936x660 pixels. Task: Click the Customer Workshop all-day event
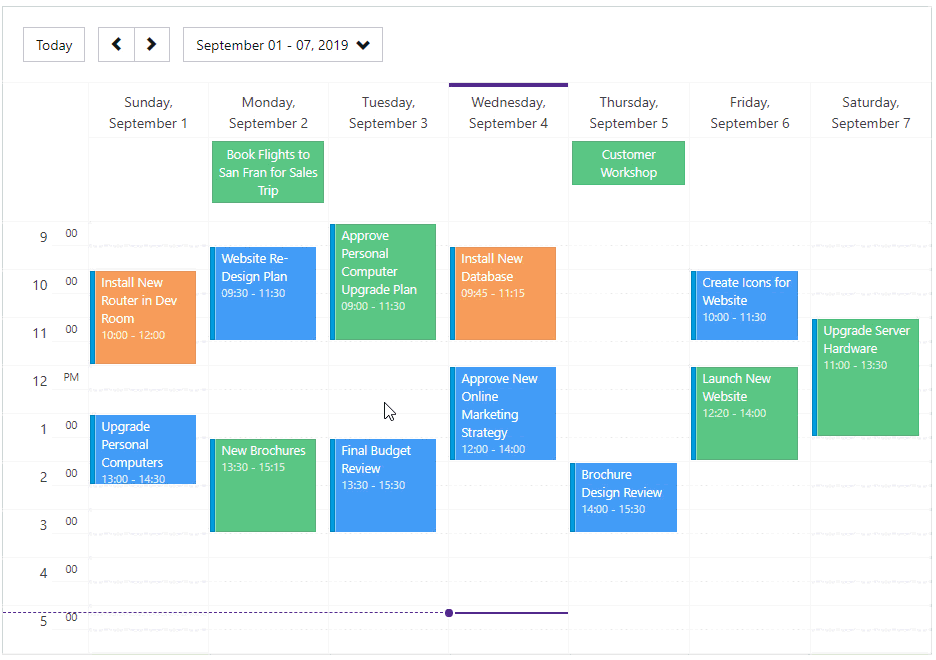pyautogui.click(x=628, y=163)
